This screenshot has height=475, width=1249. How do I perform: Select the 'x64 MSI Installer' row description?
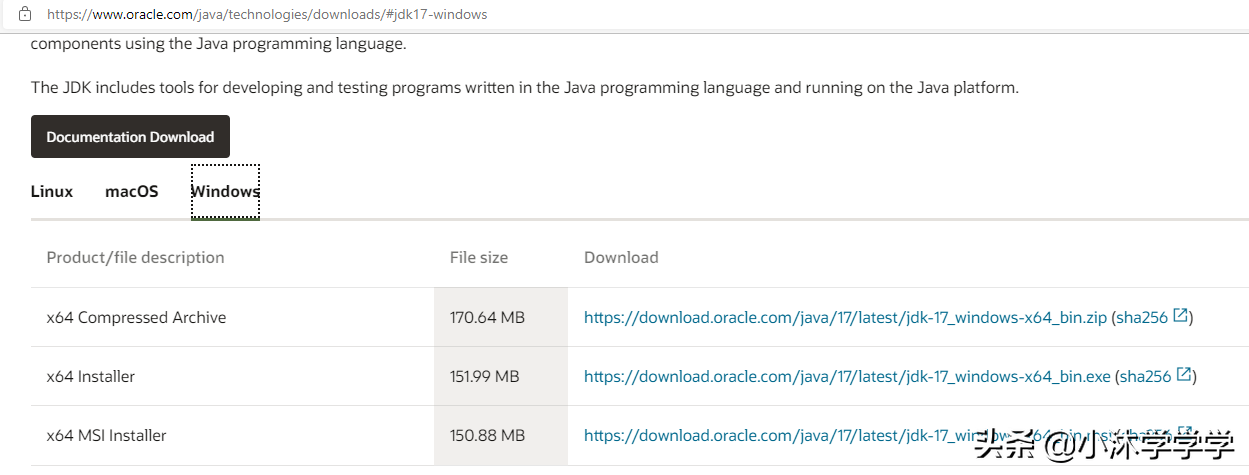[x=106, y=436]
